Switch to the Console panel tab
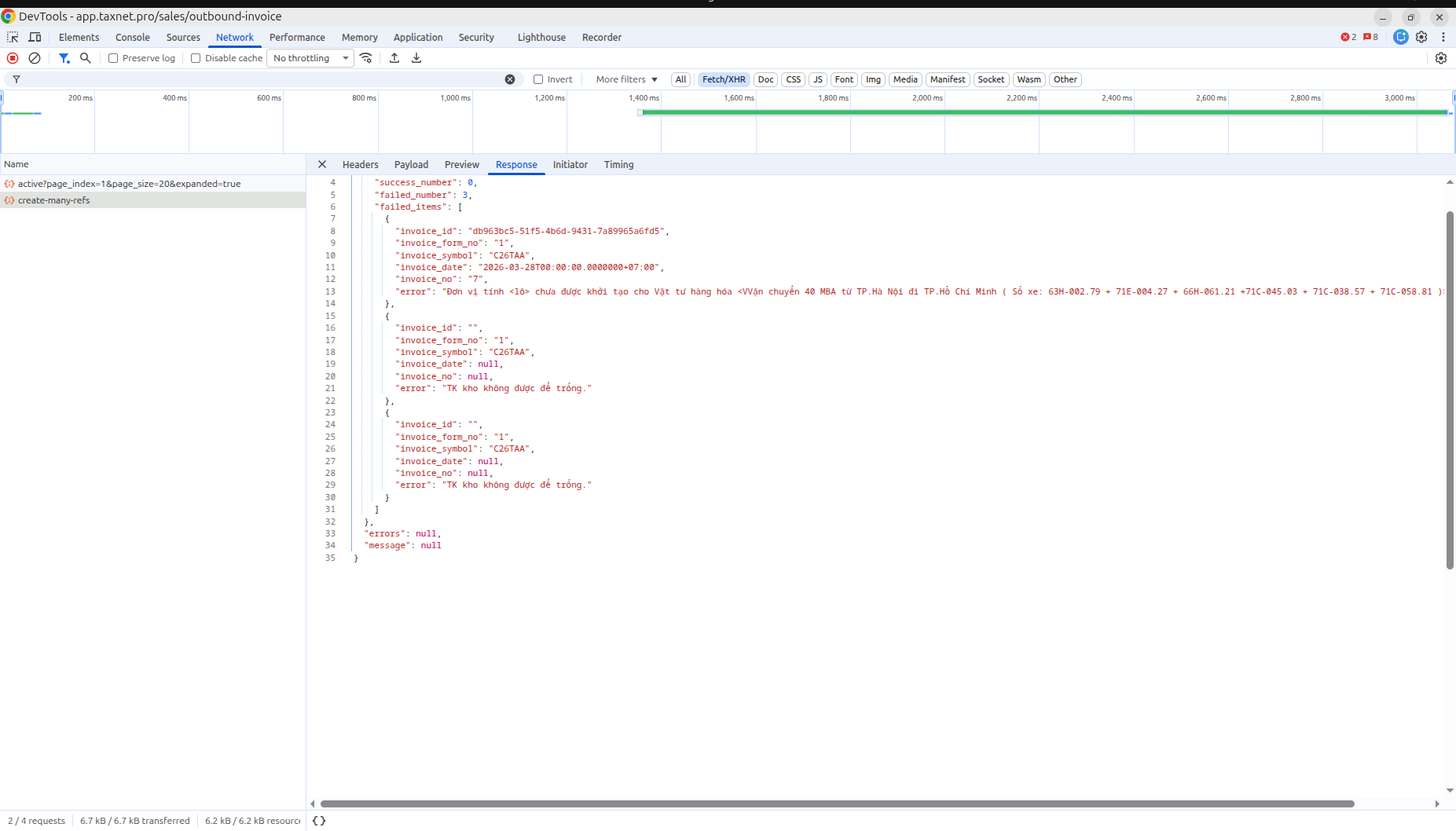This screenshot has width=1456, height=831. coord(132,37)
